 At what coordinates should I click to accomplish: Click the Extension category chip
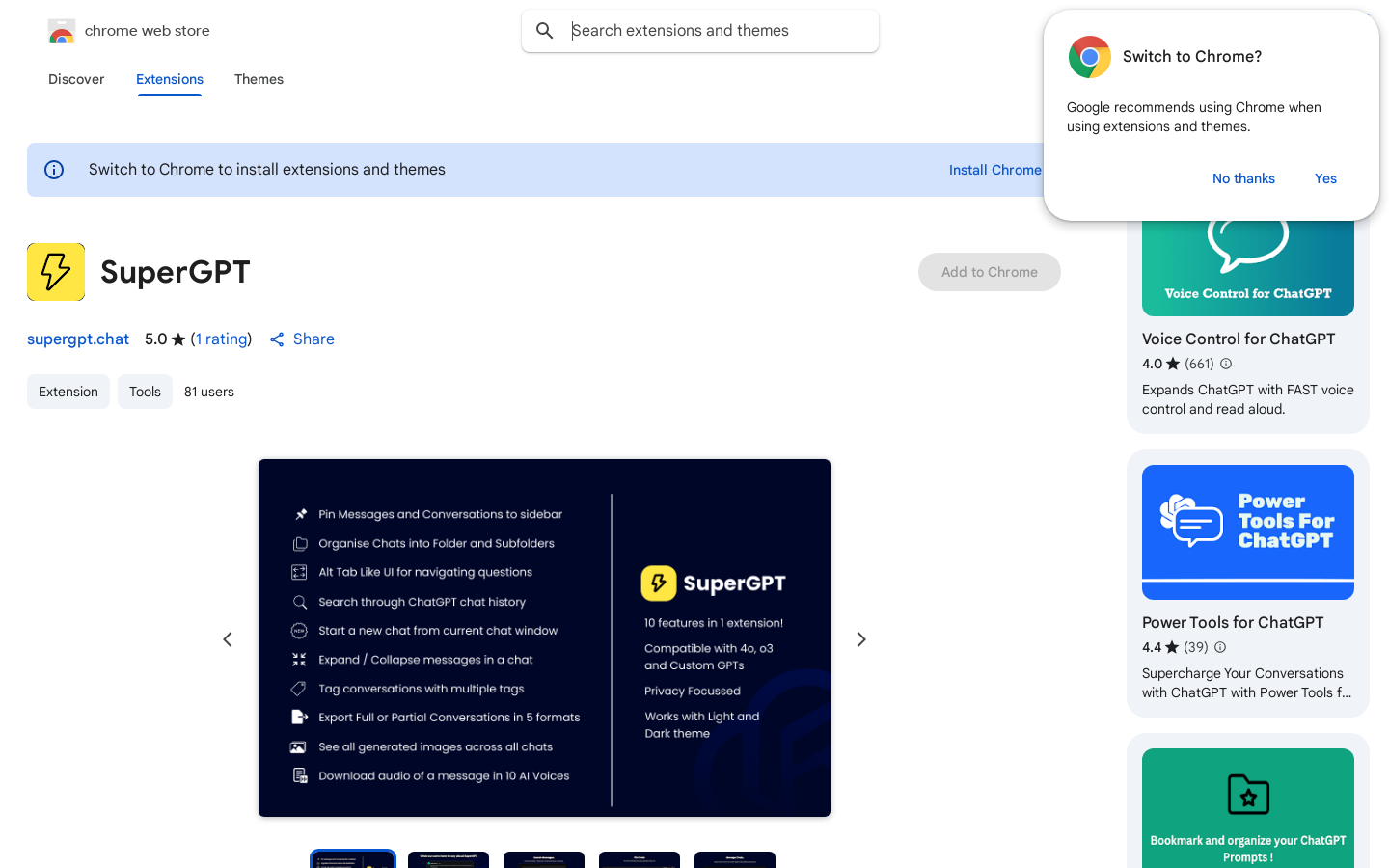pyautogui.click(x=68, y=392)
